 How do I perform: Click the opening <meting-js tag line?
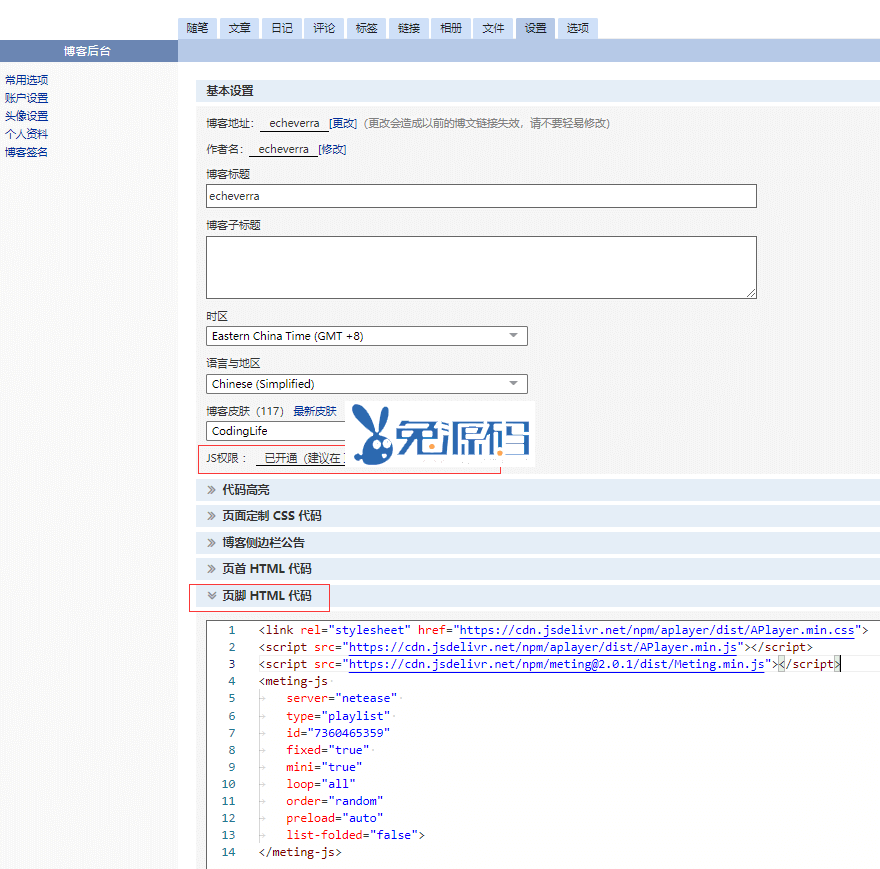coord(293,681)
